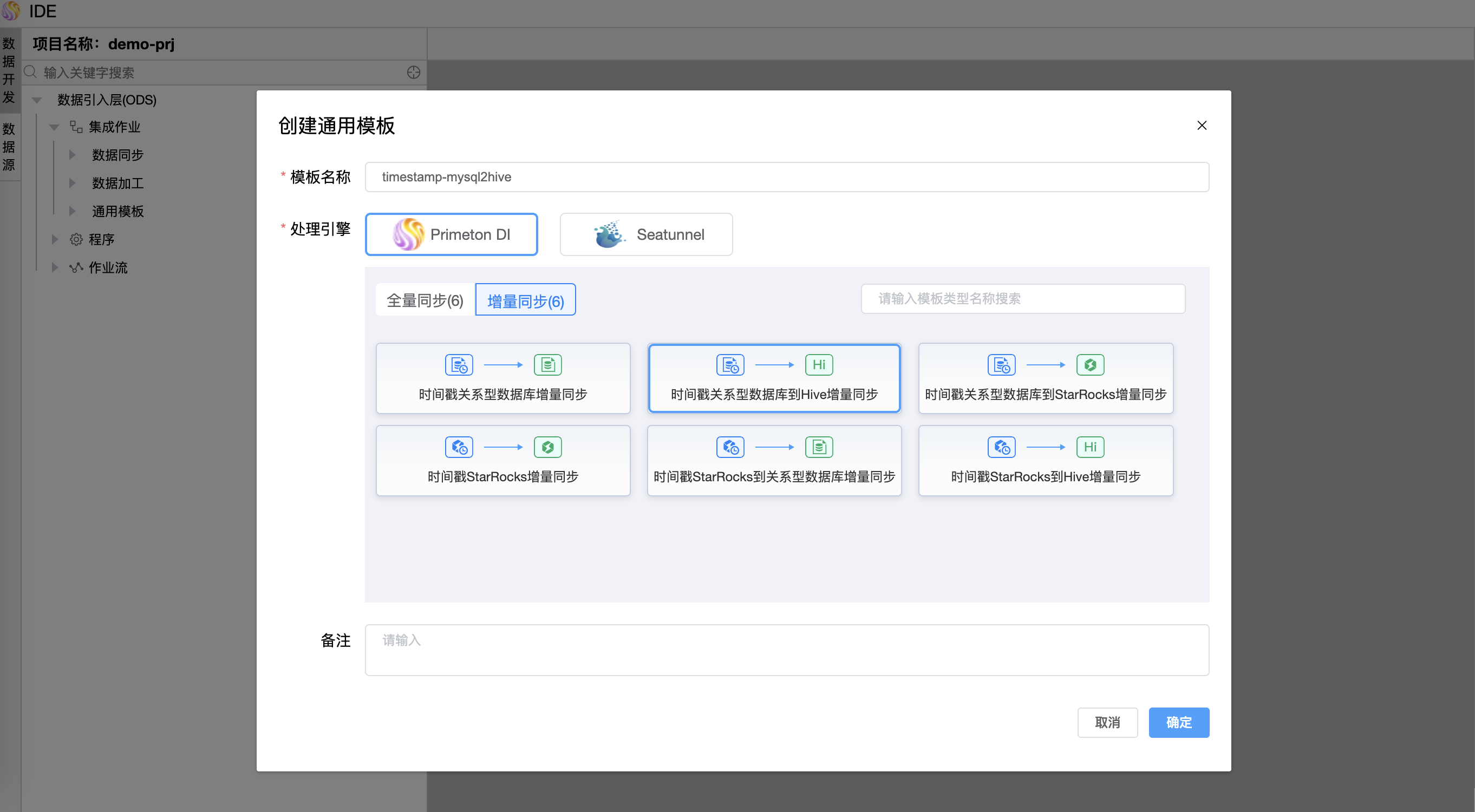1475x812 pixels.
Task: Expand the 数据加工 tree node
Action: coord(72,182)
